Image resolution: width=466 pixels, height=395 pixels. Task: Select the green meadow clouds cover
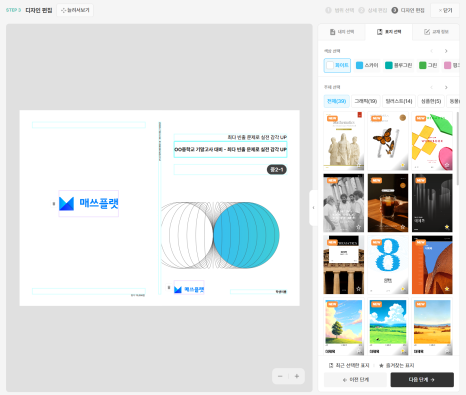(x=388, y=327)
